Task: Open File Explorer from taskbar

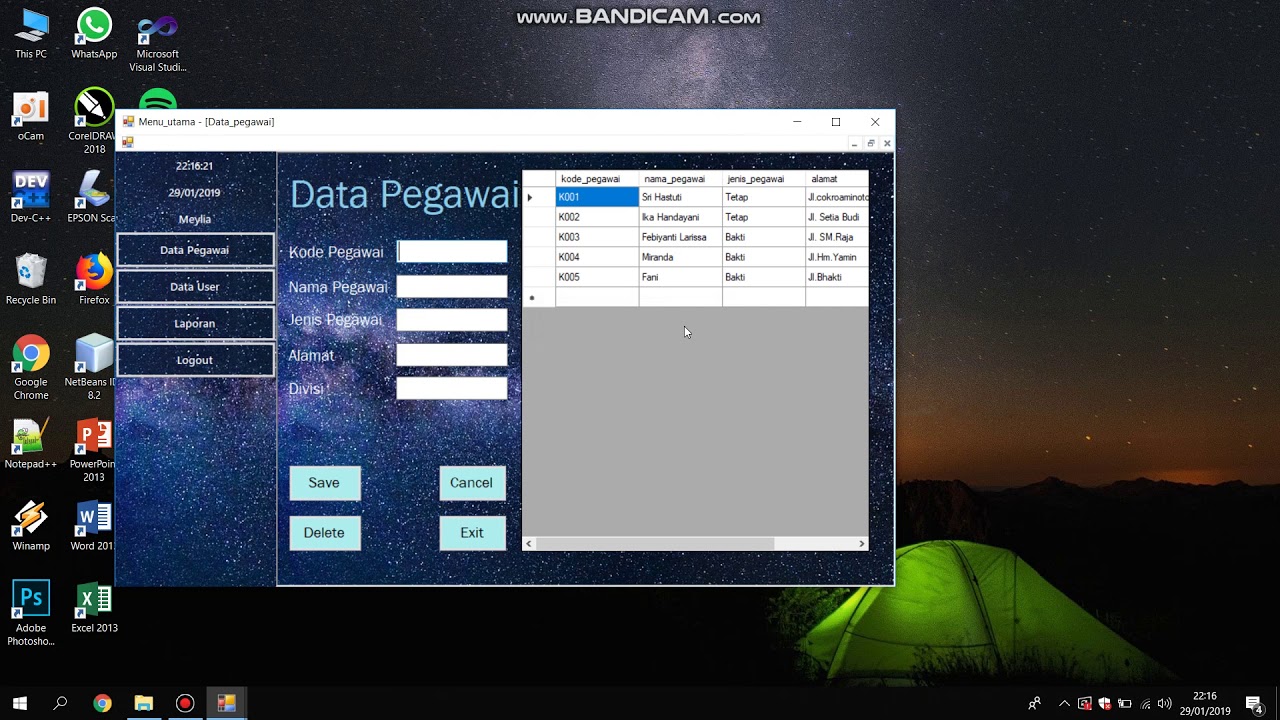Action: [x=143, y=703]
